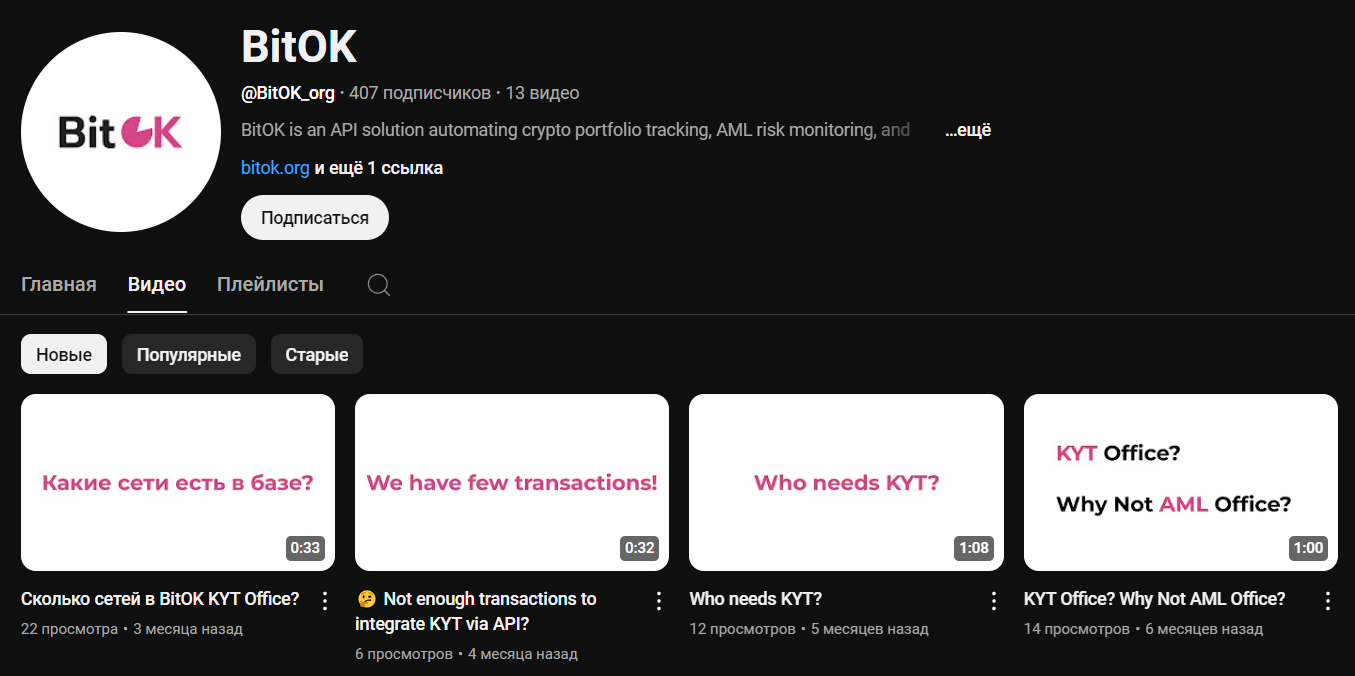Viewport: 1355px width, 676px height.
Task: Open the bitok.org link
Action: point(274,167)
